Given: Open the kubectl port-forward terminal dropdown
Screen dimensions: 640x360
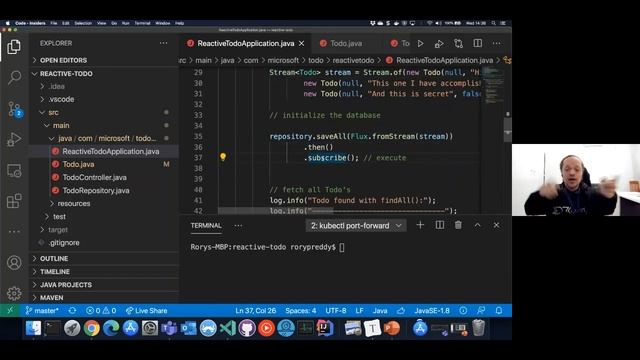Looking at the screenshot, I should click(x=356, y=225).
